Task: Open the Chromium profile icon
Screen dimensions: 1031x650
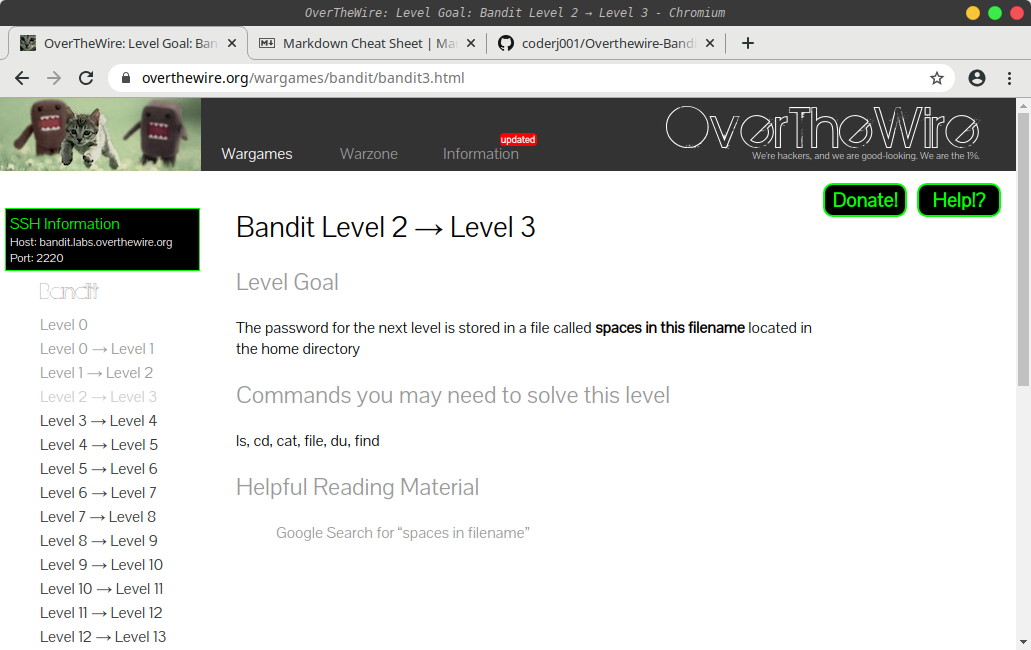Action: (x=977, y=78)
